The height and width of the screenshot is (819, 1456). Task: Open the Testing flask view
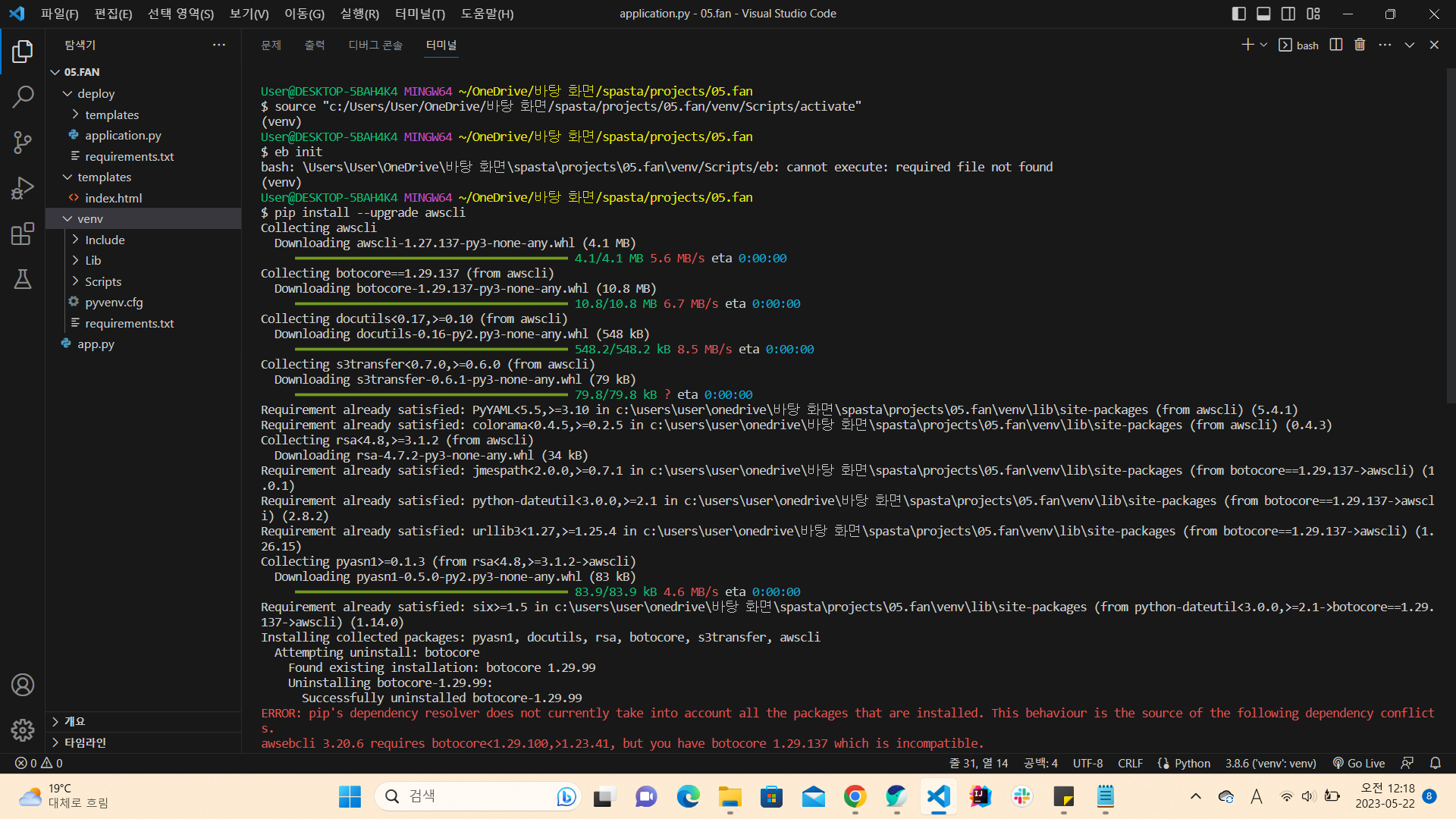pos(23,279)
